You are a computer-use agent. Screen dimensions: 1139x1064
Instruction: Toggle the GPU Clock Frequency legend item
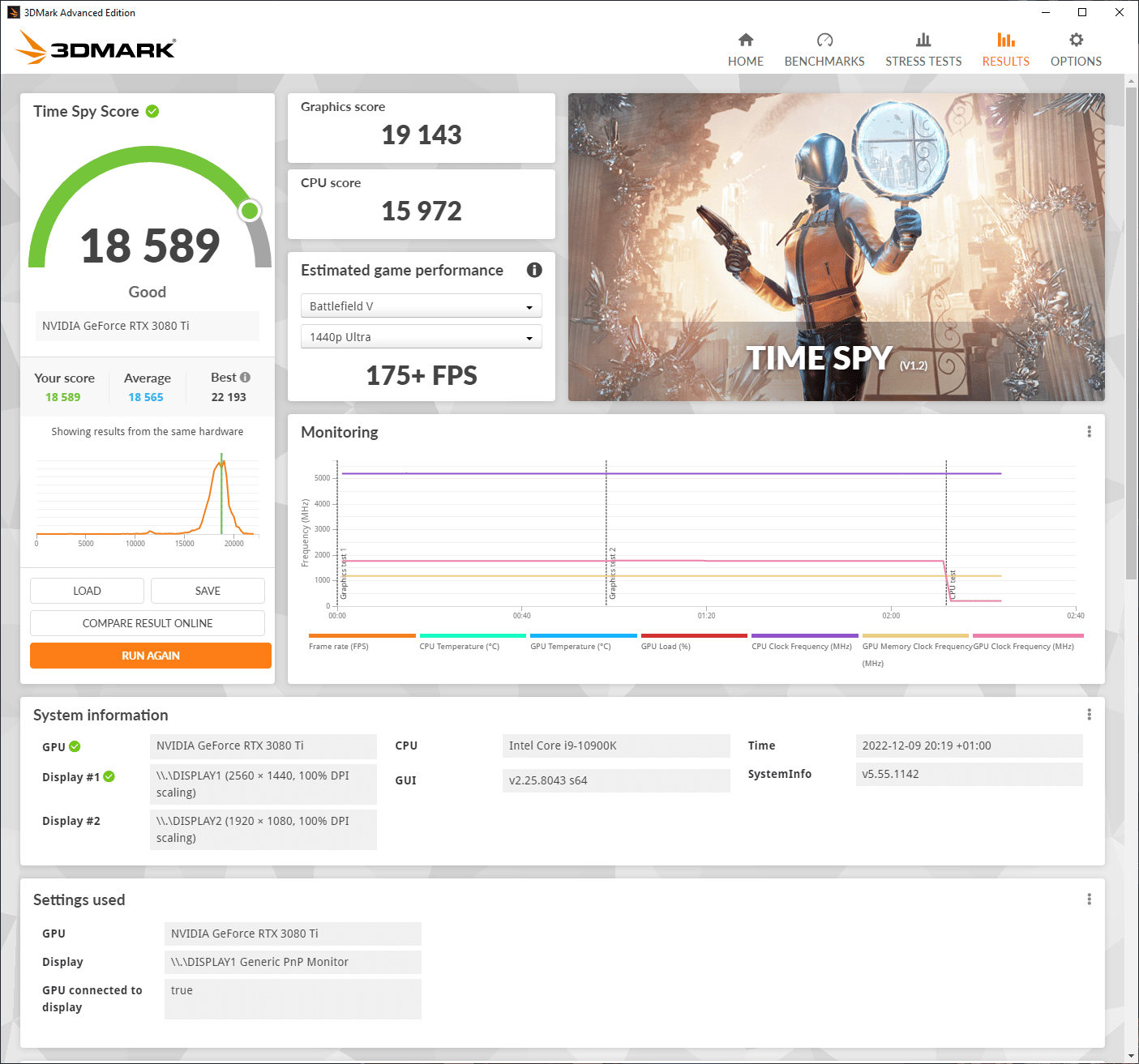click(1028, 642)
